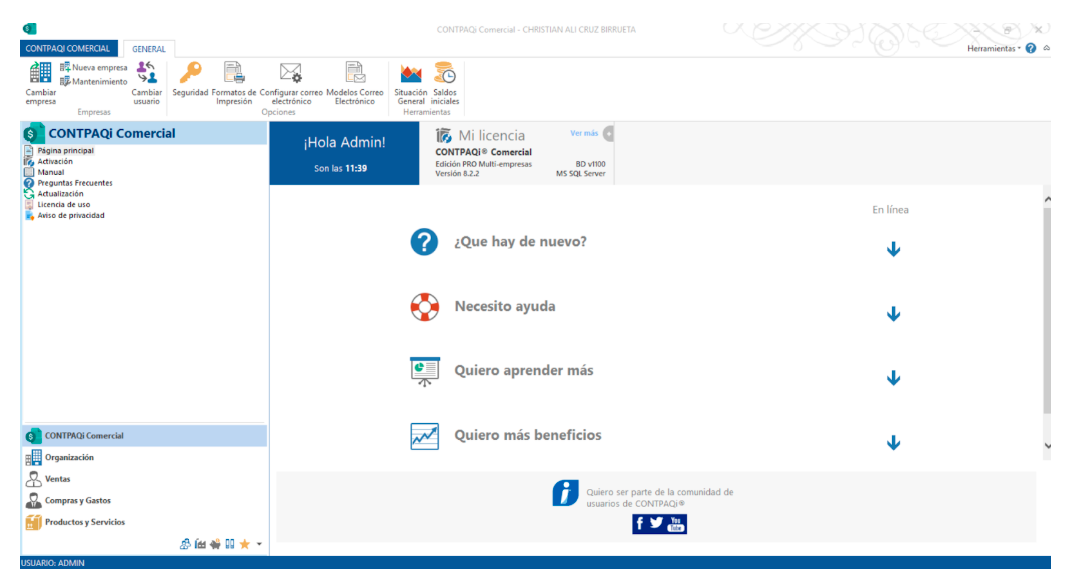Open the CONTPAQi Facebook page icon
This screenshot has height=578, width=1073.
pyautogui.click(x=640, y=524)
